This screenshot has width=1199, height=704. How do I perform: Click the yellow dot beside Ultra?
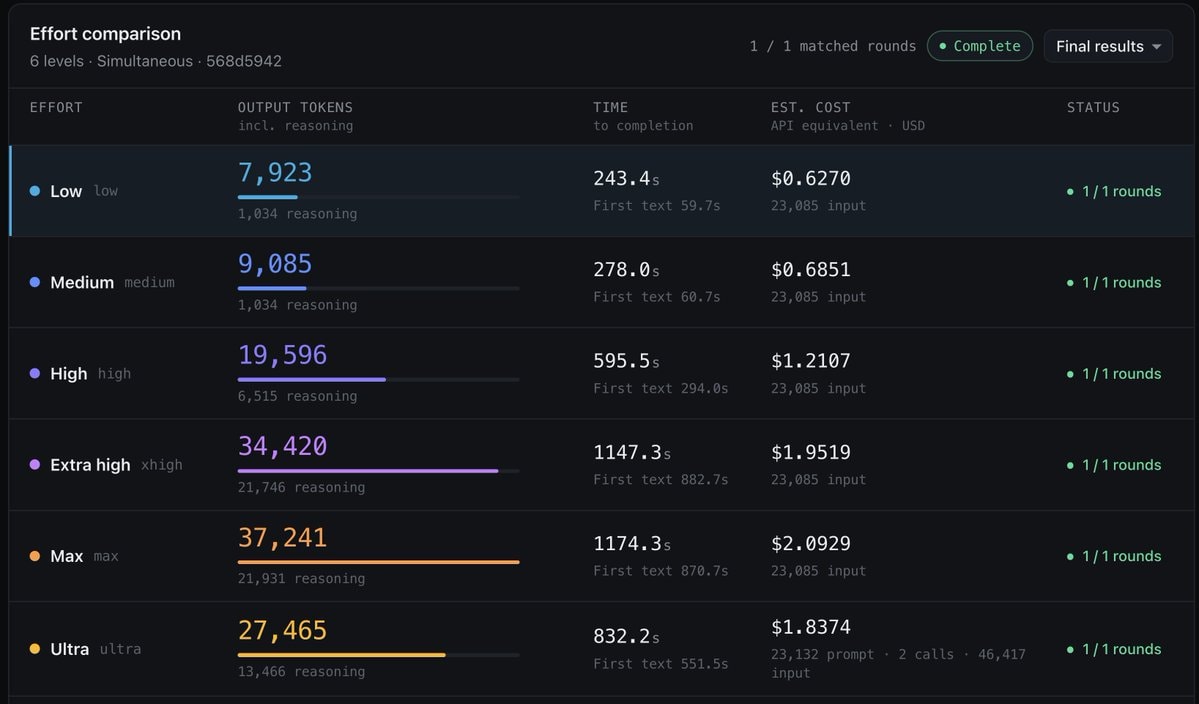pyautogui.click(x=34, y=649)
